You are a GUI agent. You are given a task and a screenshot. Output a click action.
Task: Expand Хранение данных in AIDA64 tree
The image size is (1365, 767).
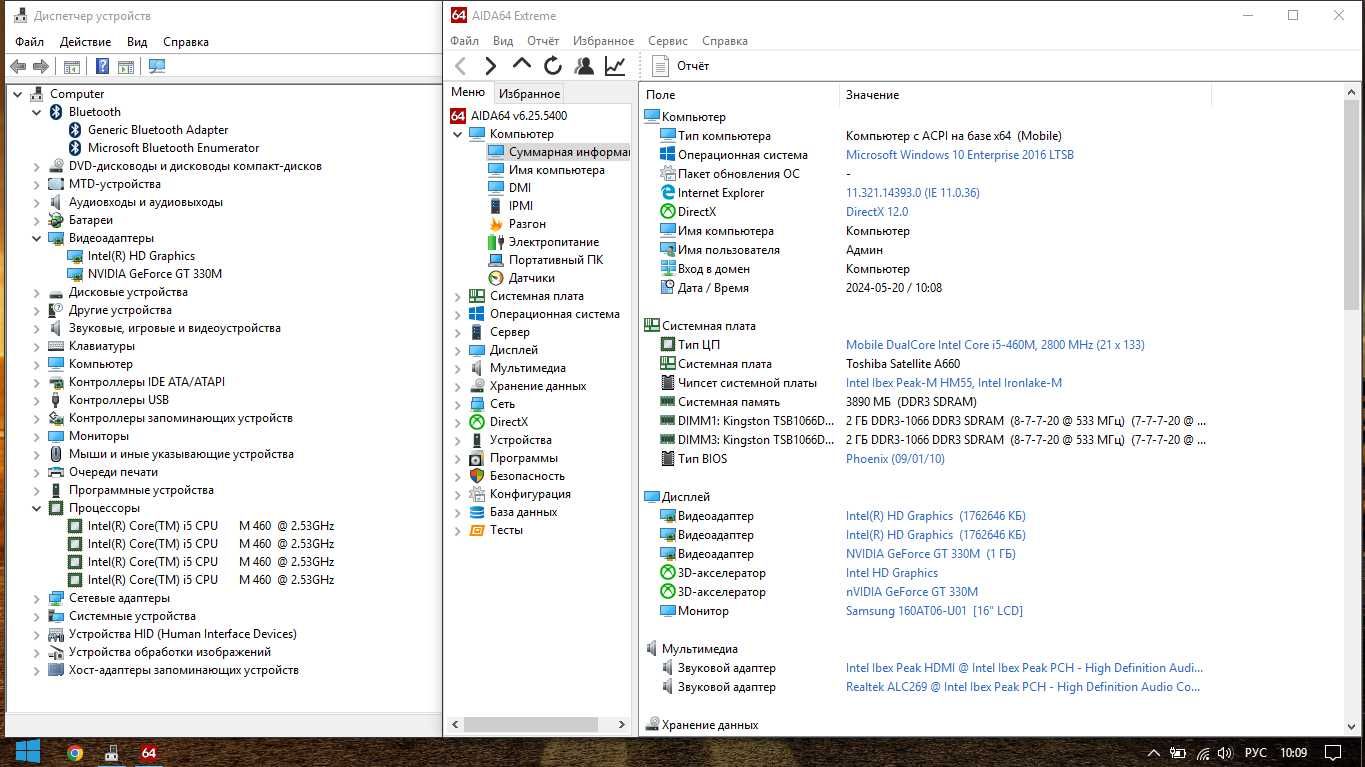[x=458, y=386]
